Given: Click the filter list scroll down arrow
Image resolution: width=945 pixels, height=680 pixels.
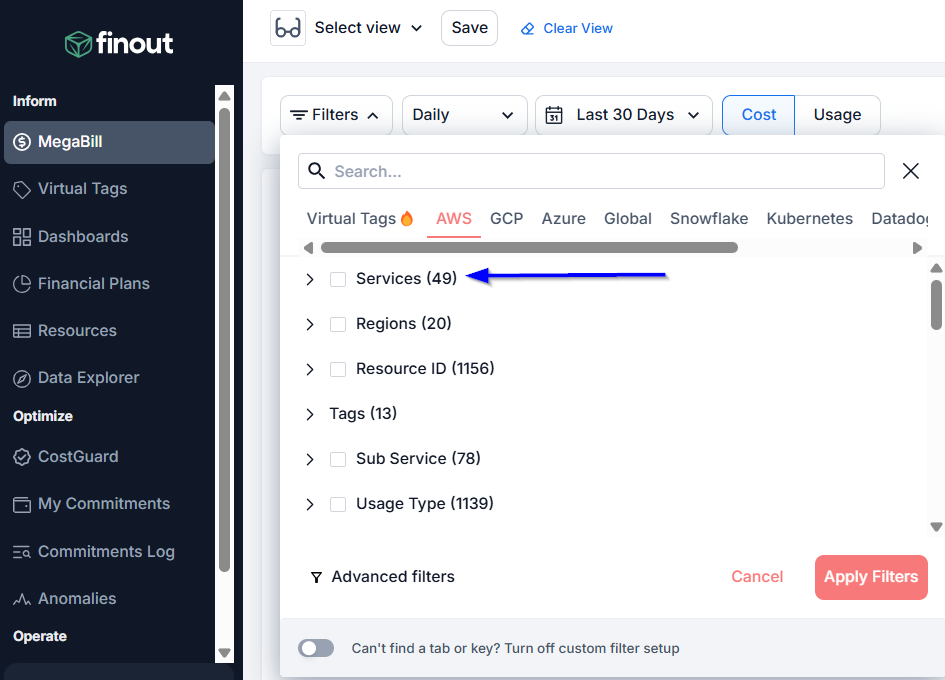Looking at the screenshot, I should click(x=936, y=527).
